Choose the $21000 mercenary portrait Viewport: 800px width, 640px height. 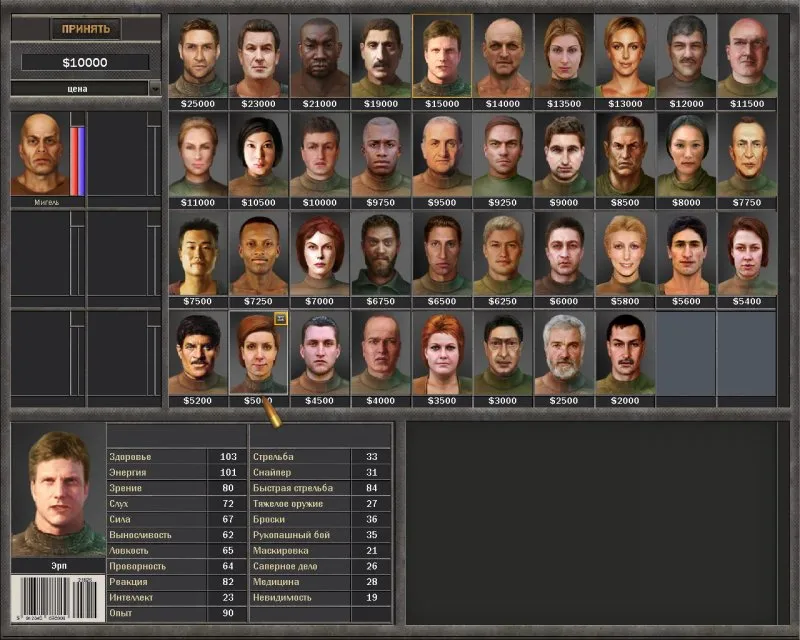pyautogui.click(x=320, y=56)
